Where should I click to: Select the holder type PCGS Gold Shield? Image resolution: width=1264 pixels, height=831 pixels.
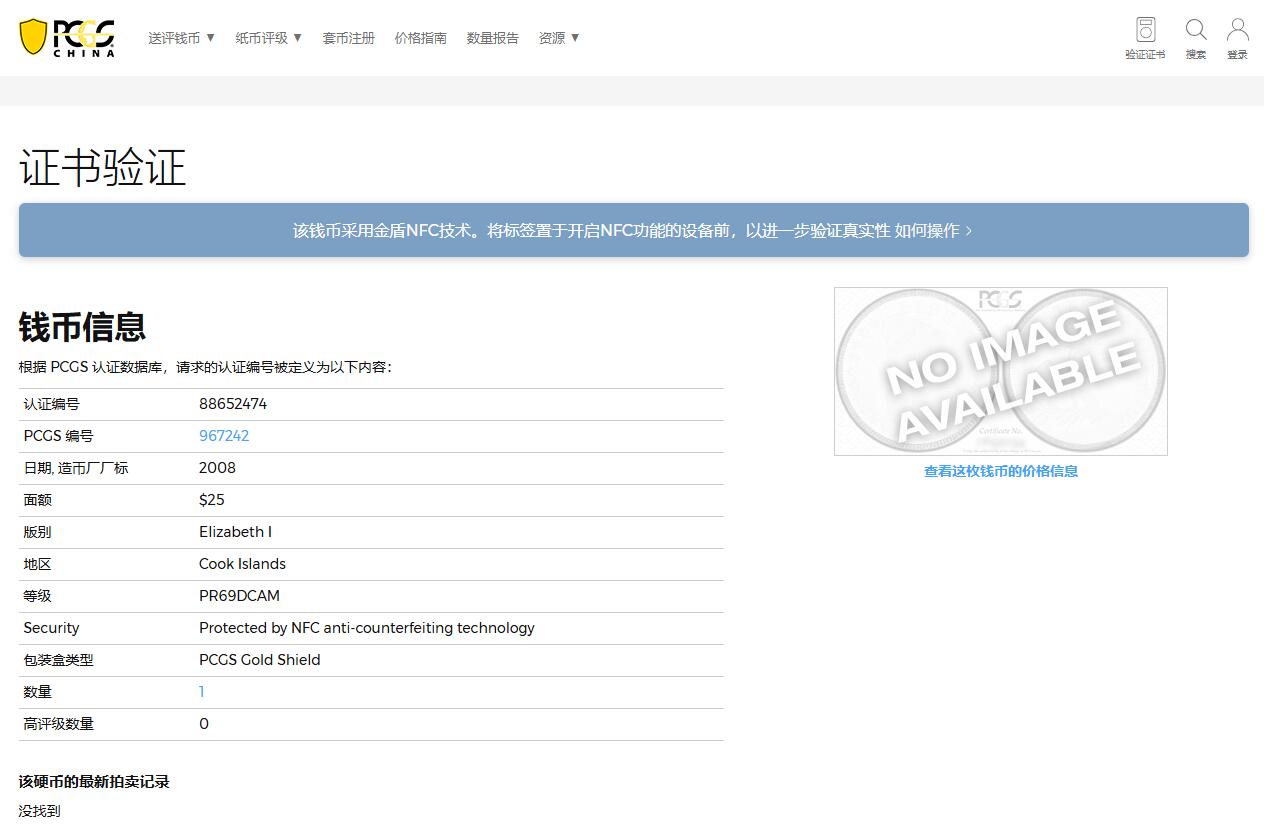(x=260, y=660)
